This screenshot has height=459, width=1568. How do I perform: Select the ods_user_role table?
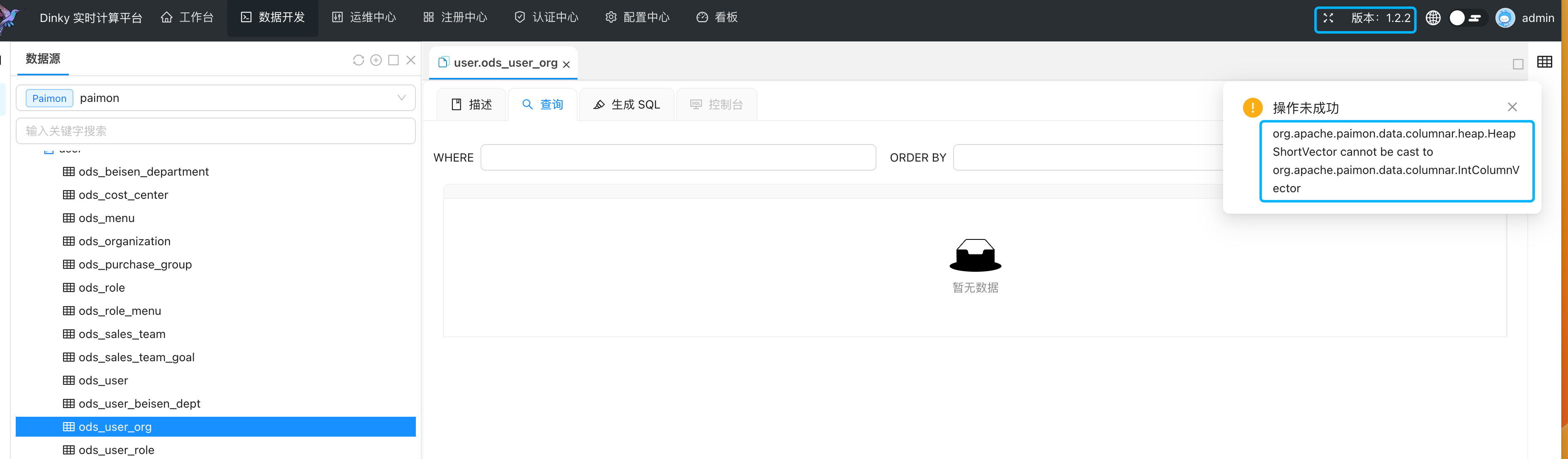point(116,450)
